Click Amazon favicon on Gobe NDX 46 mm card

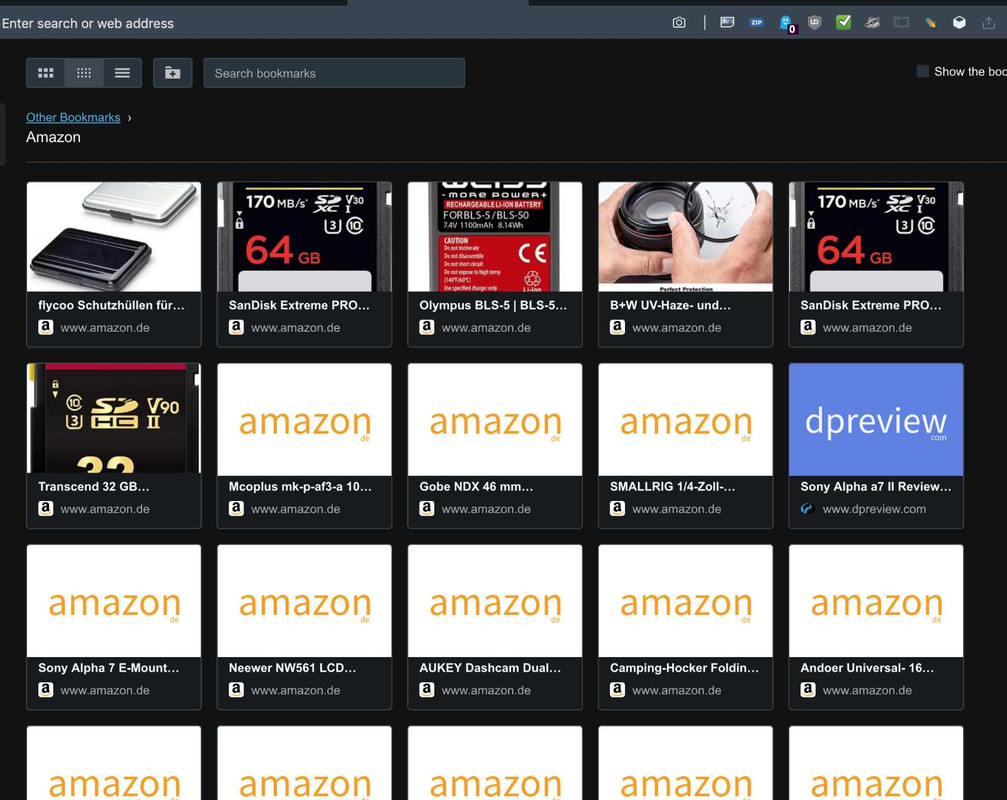point(426,509)
